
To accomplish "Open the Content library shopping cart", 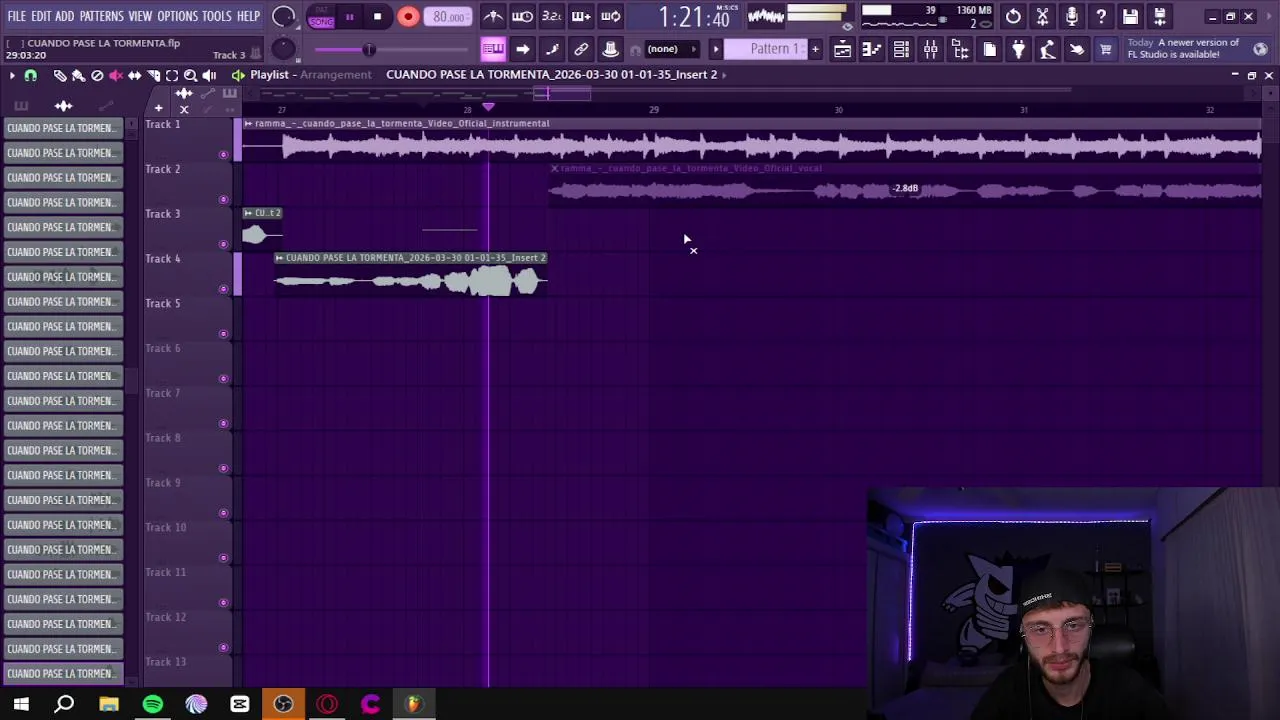I will pos(1106,49).
